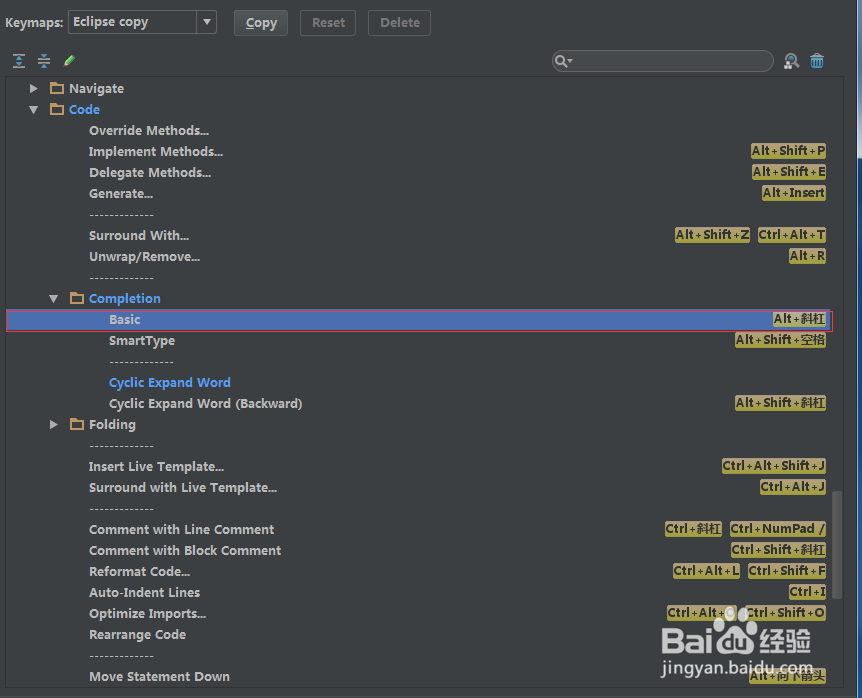862x698 pixels.
Task: Select the Eclipse copy keymap combo box
Action: click(142, 22)
